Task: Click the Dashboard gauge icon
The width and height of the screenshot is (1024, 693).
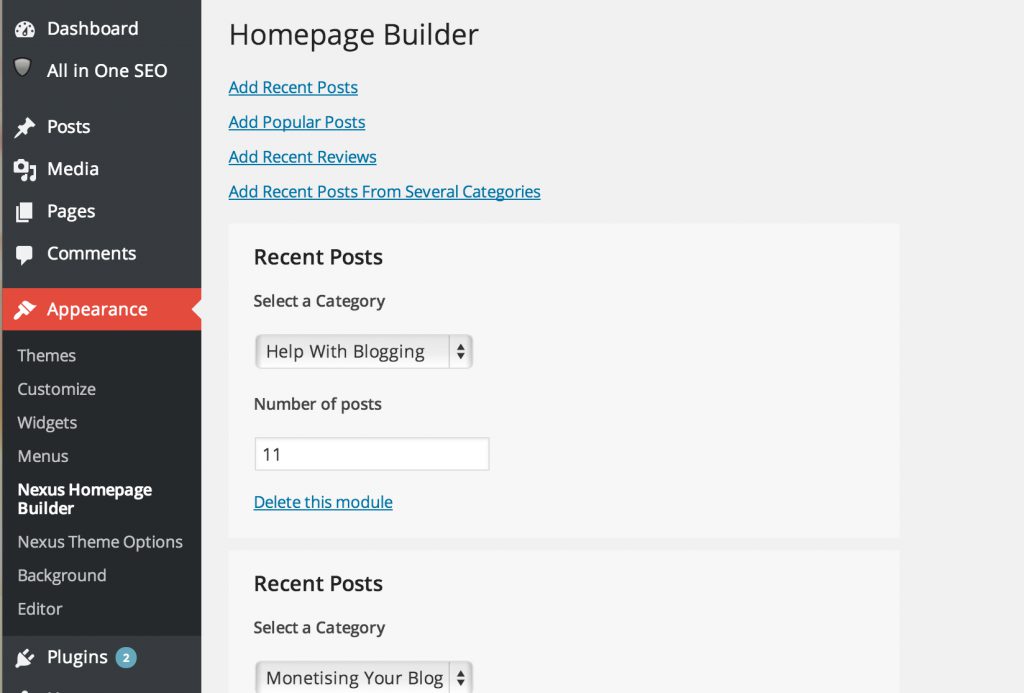Action: tap(24, 29)
